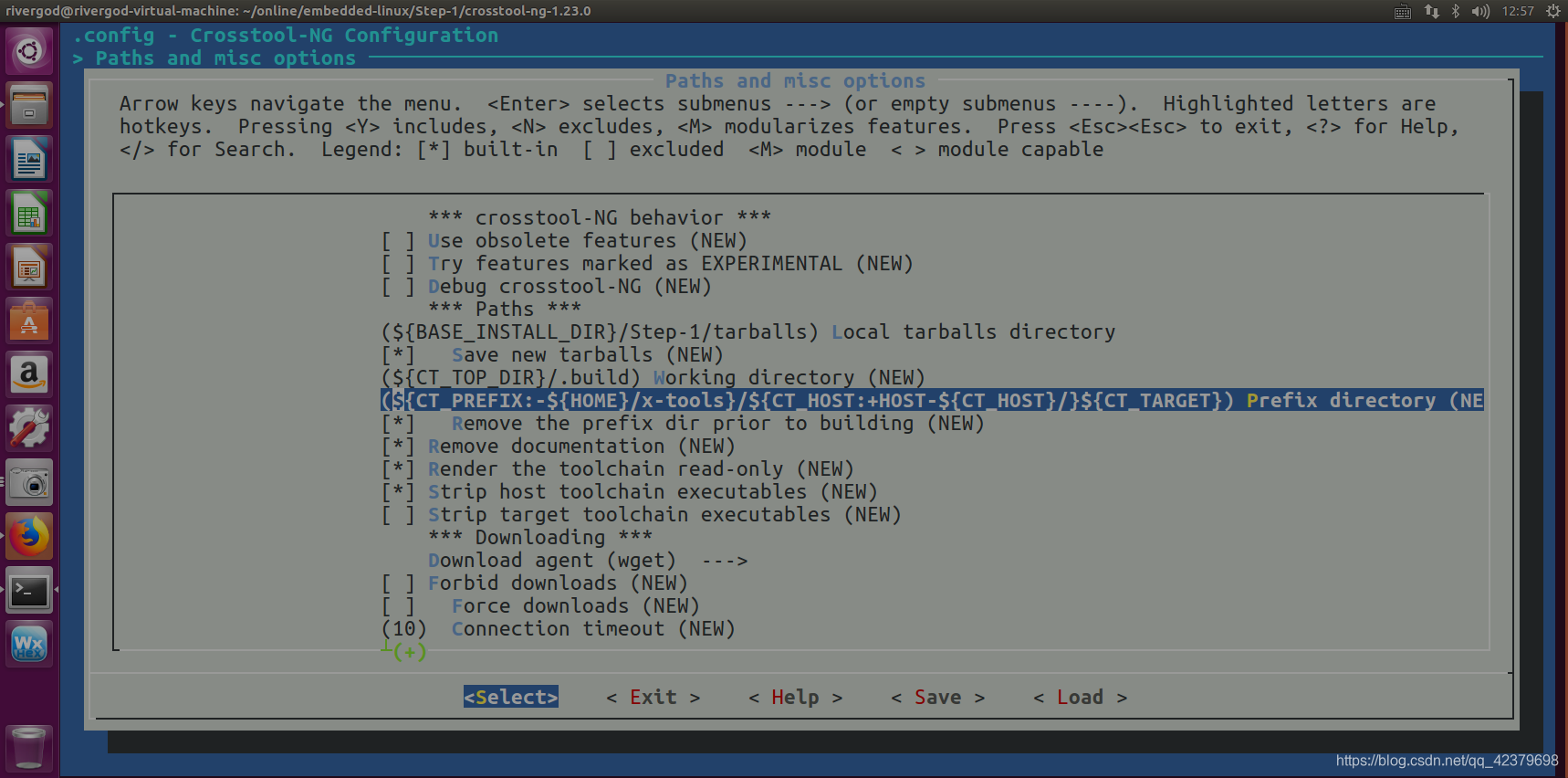Screen dimensions: 1568x778
Task: Click the "*** Downloading ***" section header
Action: tap(540, 538)
